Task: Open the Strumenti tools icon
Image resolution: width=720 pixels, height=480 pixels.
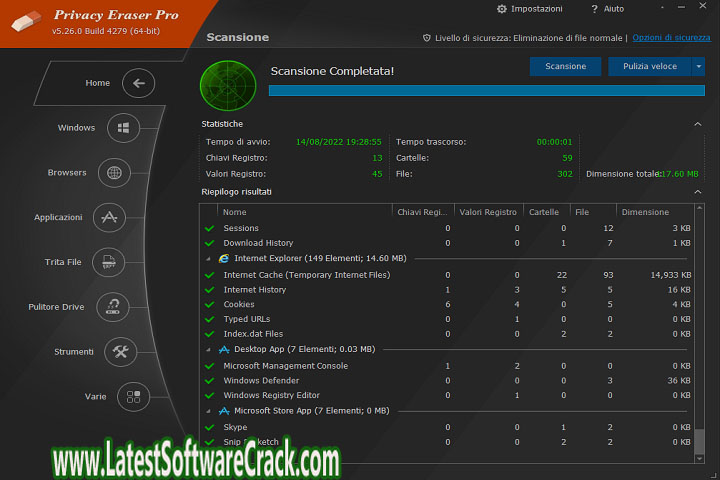Action: click(x=121, y=352)
